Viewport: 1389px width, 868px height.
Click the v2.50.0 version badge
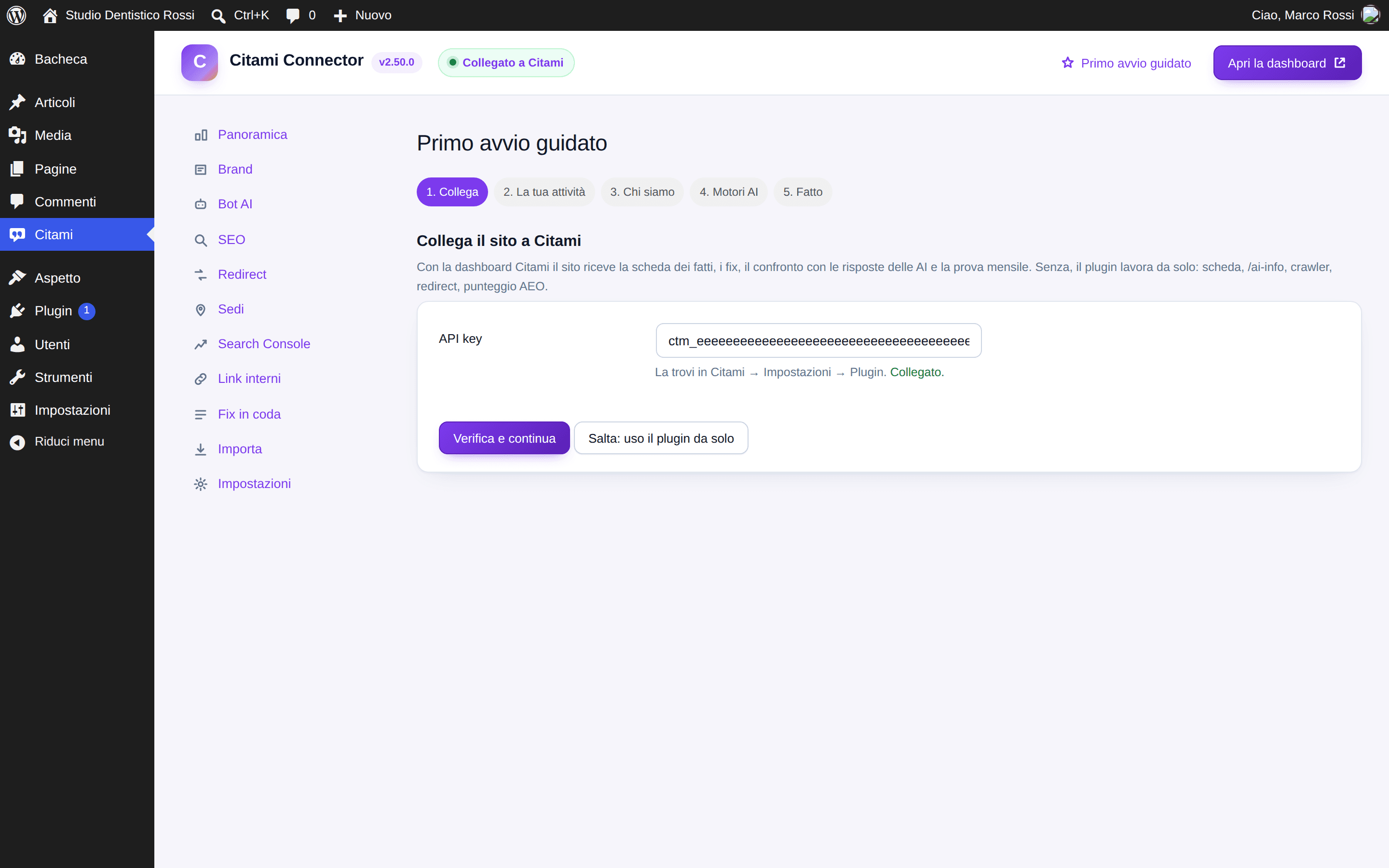click(x=396, y=62)
